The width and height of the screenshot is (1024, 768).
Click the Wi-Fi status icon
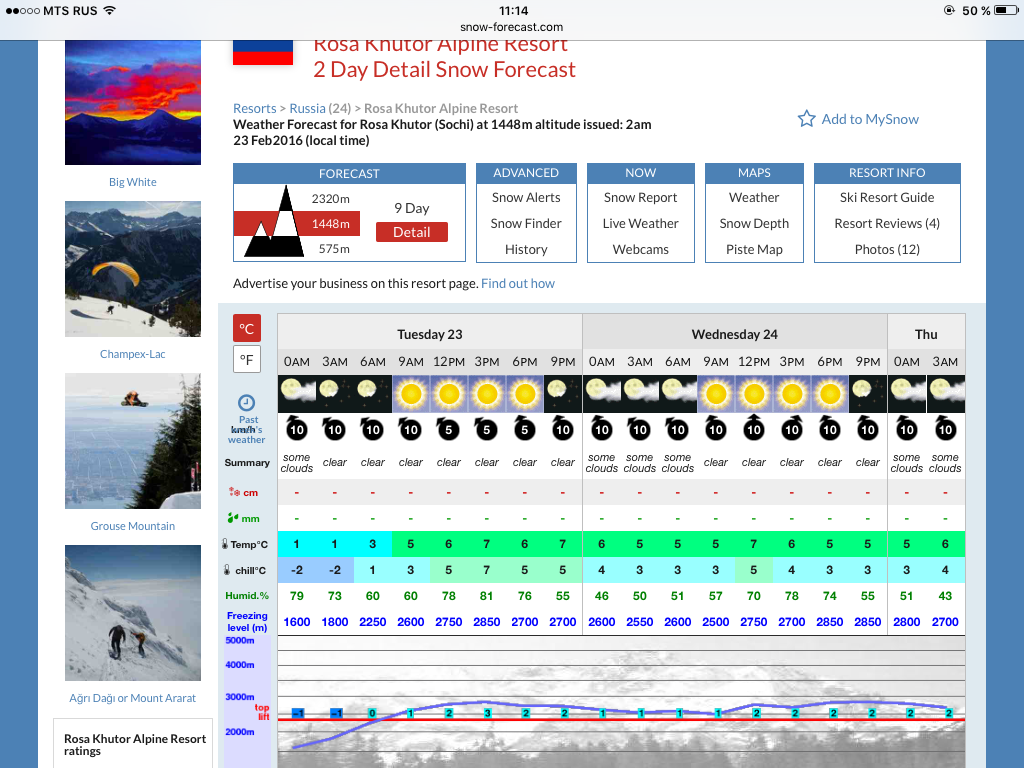pos(110,10)
